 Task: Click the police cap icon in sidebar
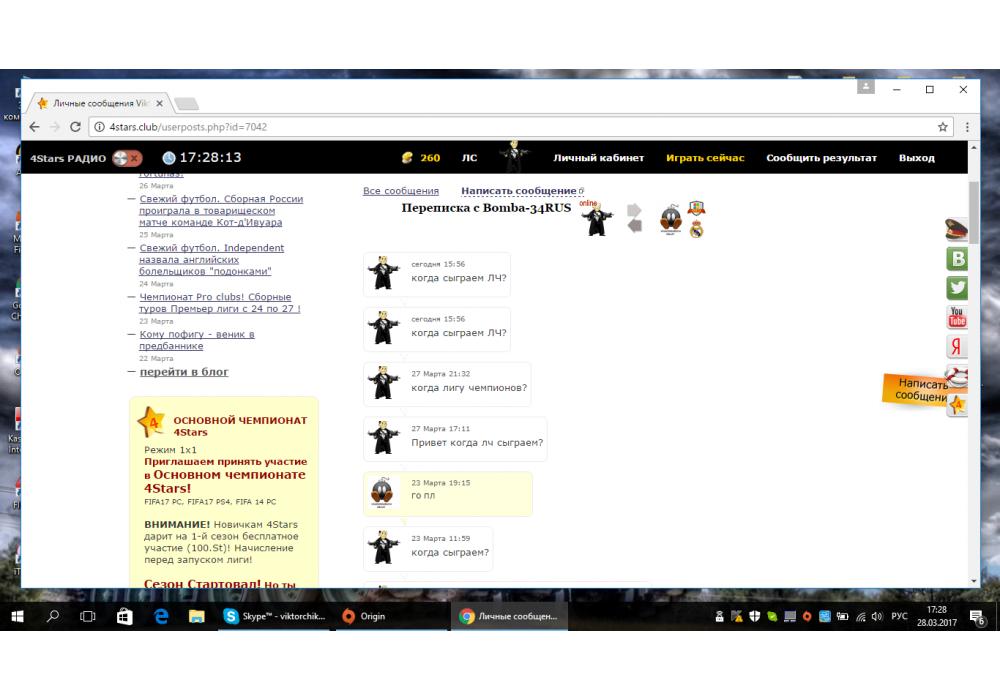[957, 230]
